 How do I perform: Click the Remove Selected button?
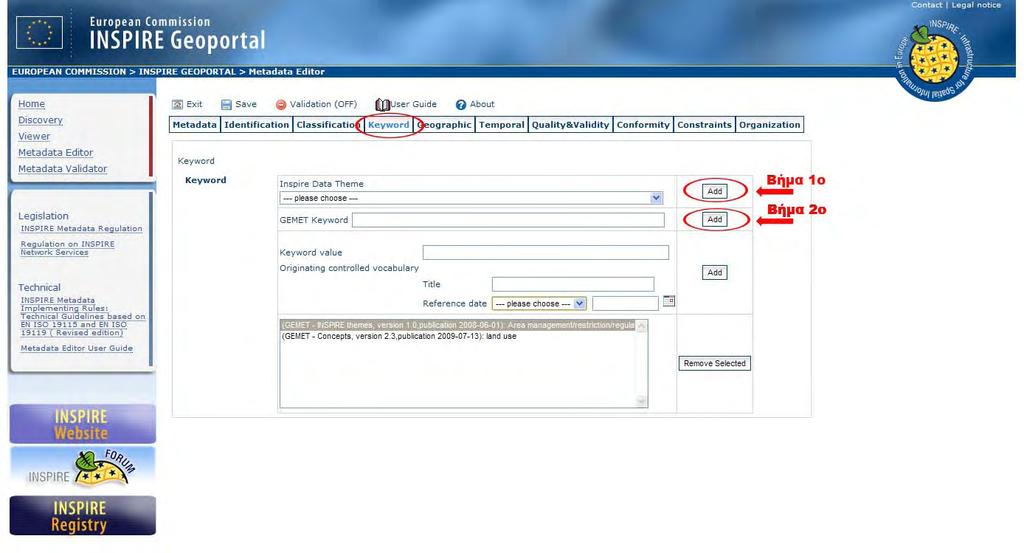point(714,363)
